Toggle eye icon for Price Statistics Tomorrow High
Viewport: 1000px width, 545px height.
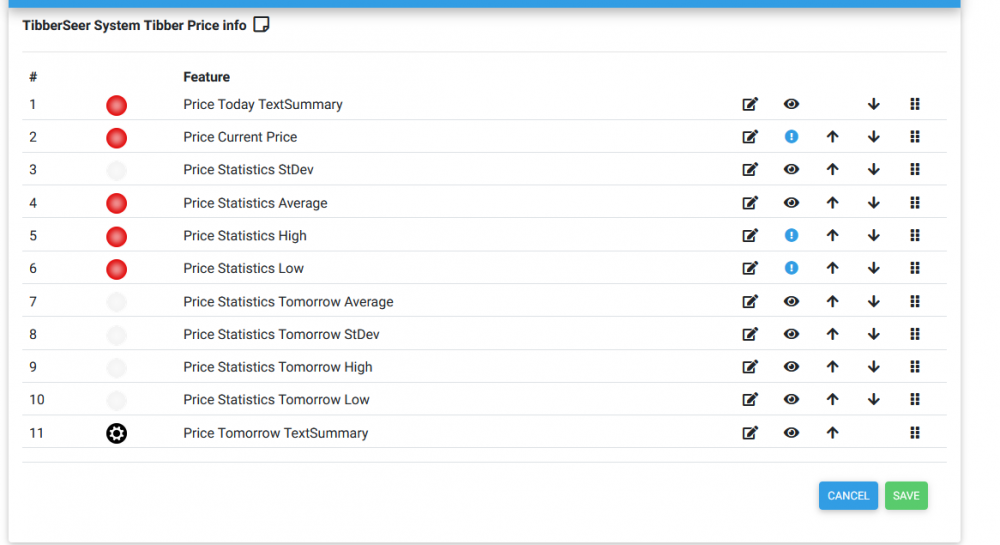(791, 367)
